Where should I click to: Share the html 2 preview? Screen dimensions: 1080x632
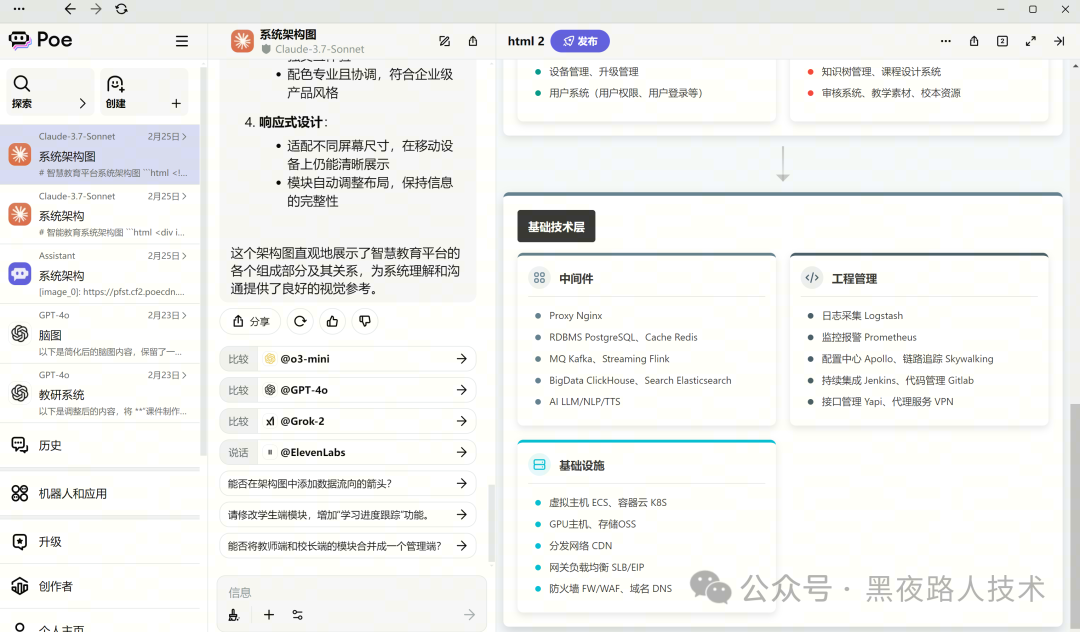click(974, 41)
